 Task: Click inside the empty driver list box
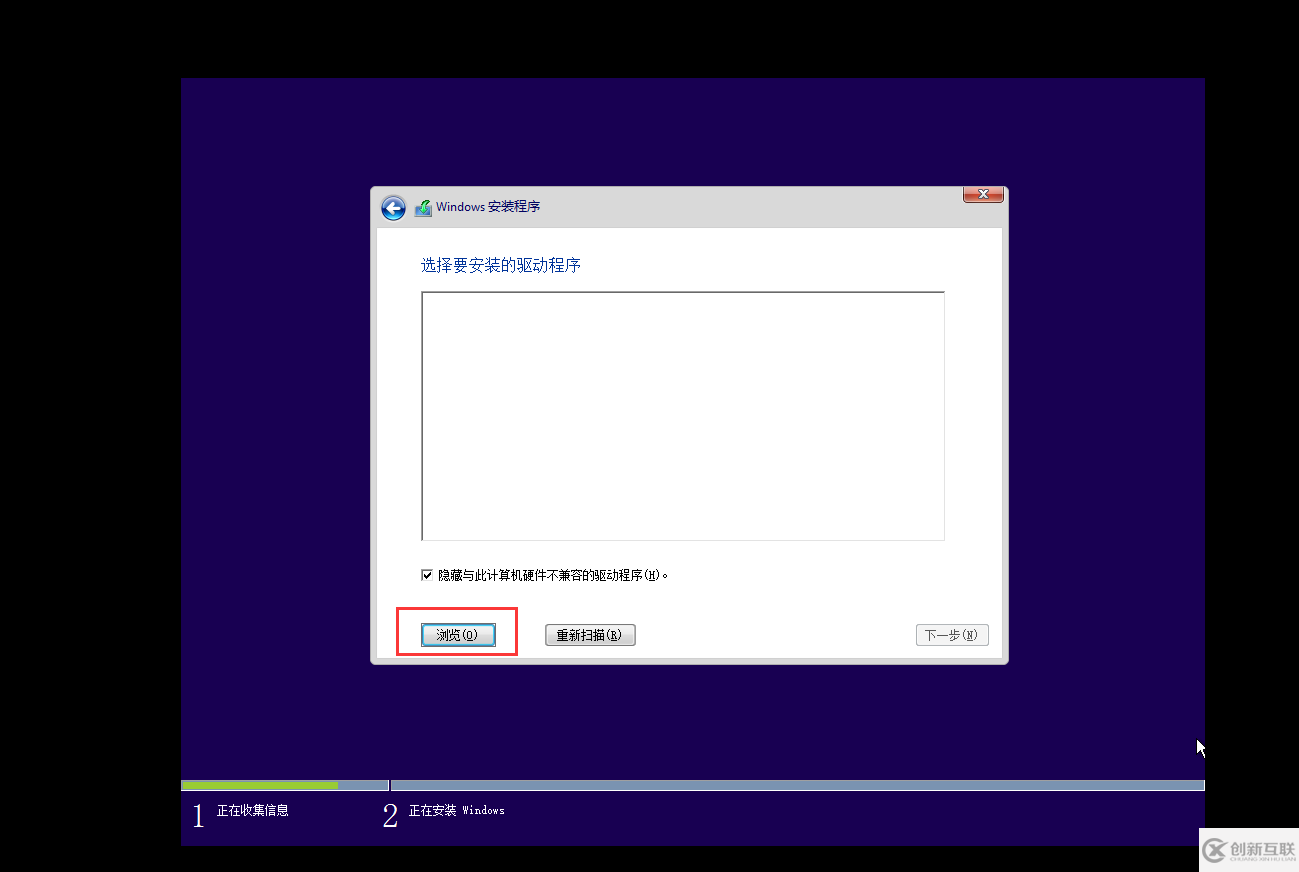[x=683, y=416]
